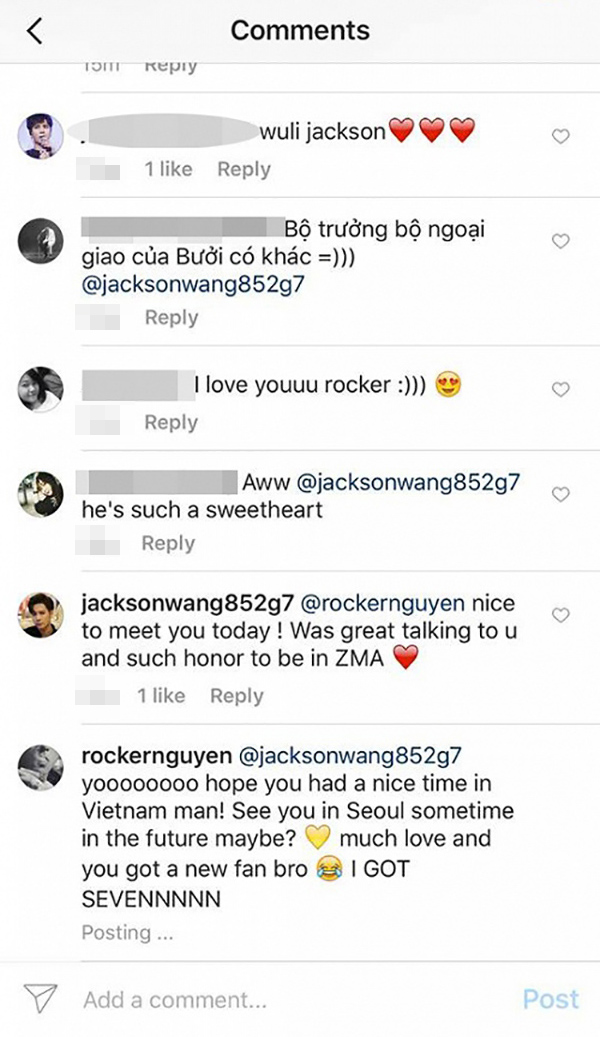Like the 'Bộ trưởng bộ ngoại giao' comment
Image resolution: width=600 pixels, height=1037 pixels.
coord(561,241)
